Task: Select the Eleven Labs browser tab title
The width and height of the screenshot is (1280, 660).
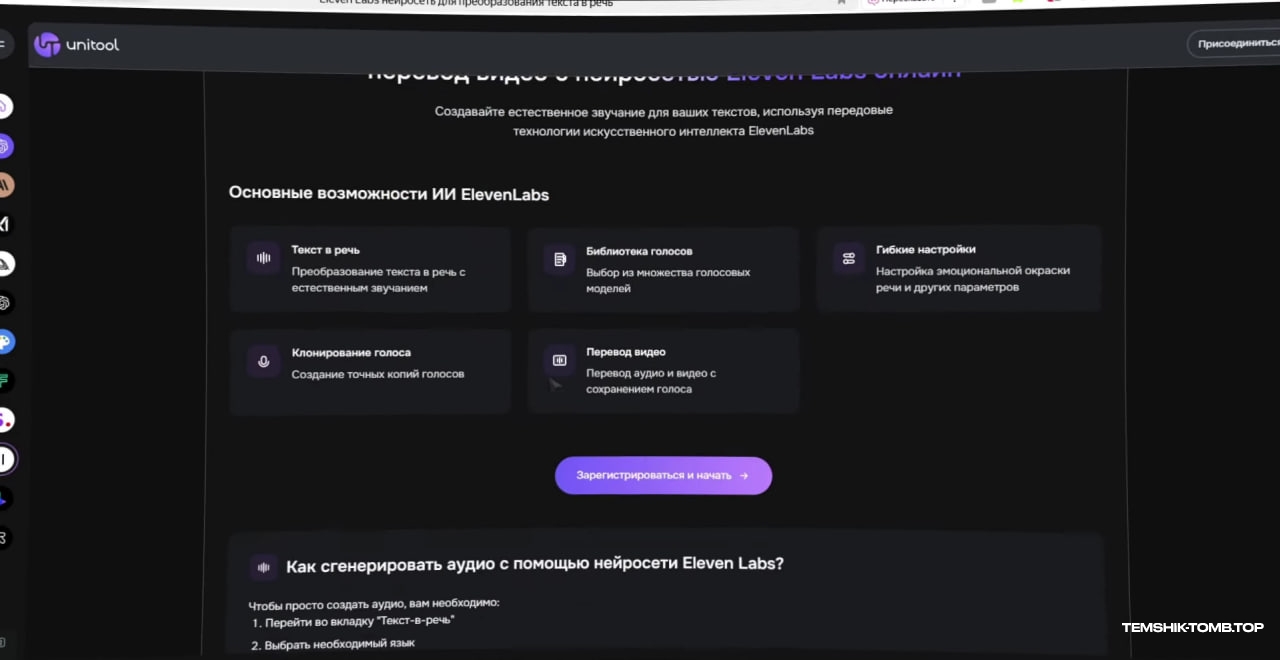Action: 466,3
